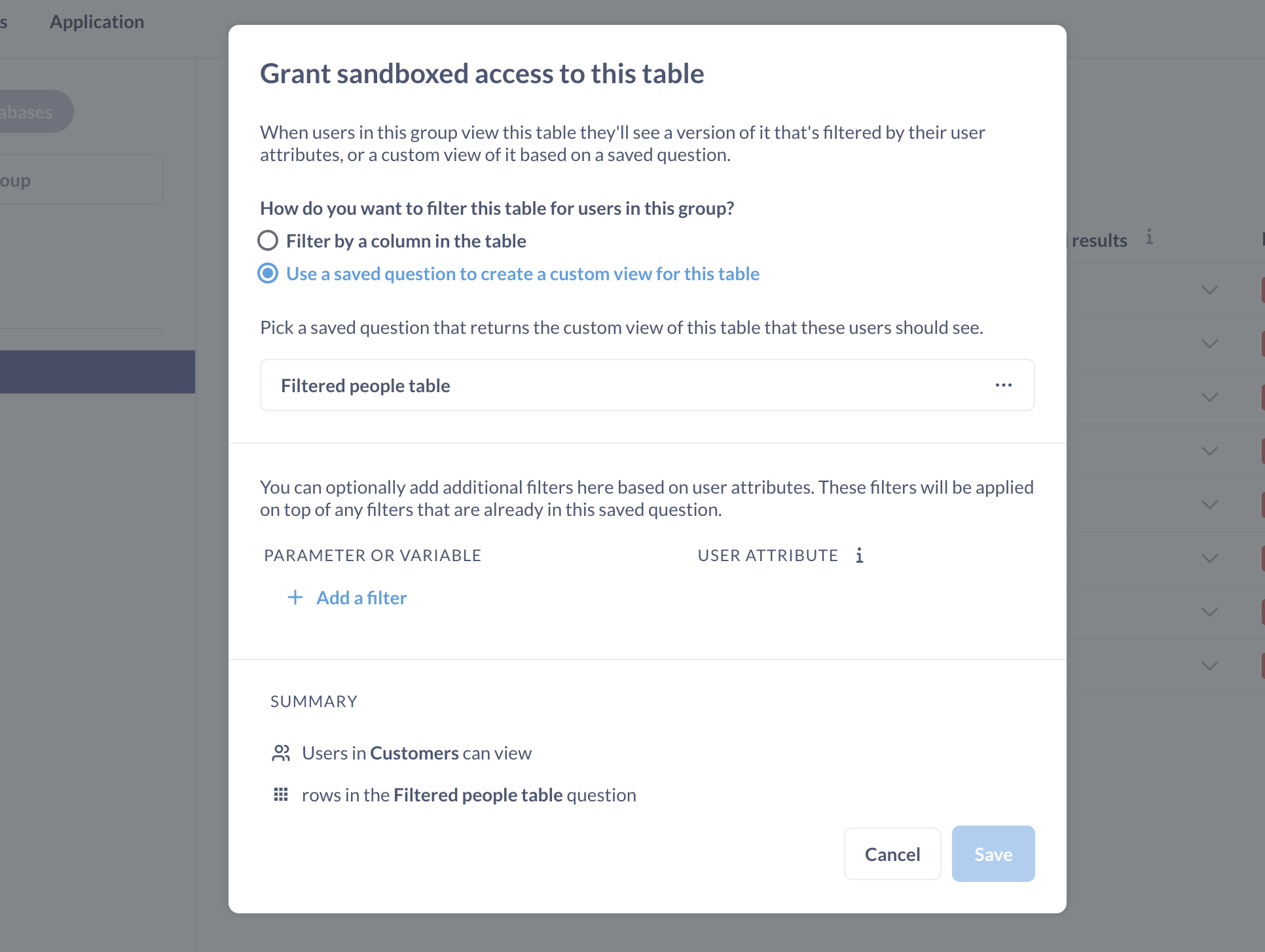
Task: Select the highlighted group in sidebar
Action: pos(97,372)
